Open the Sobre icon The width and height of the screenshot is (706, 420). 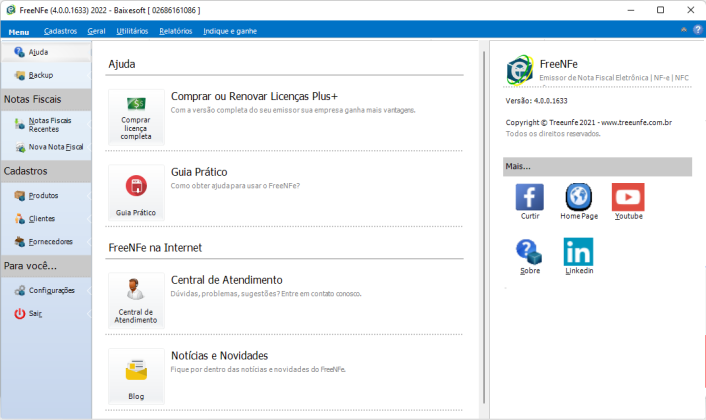(x=529, y=251)
